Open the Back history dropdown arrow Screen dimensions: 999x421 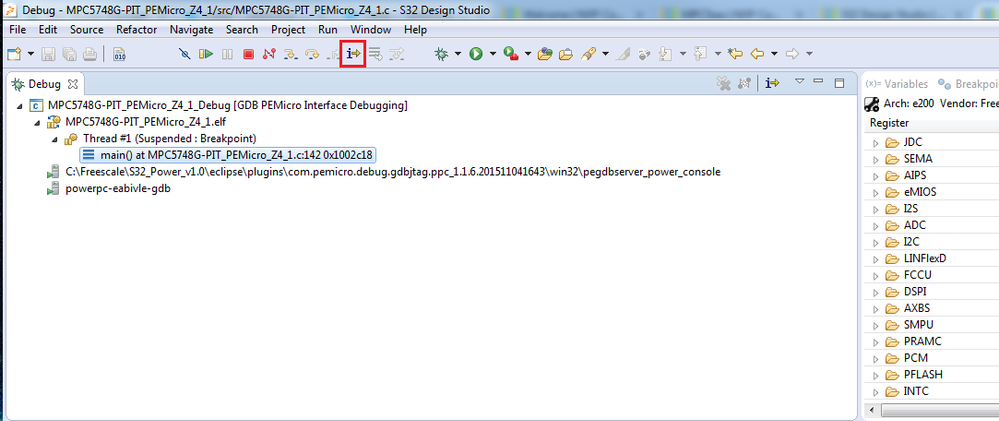(x=774, y=54)
